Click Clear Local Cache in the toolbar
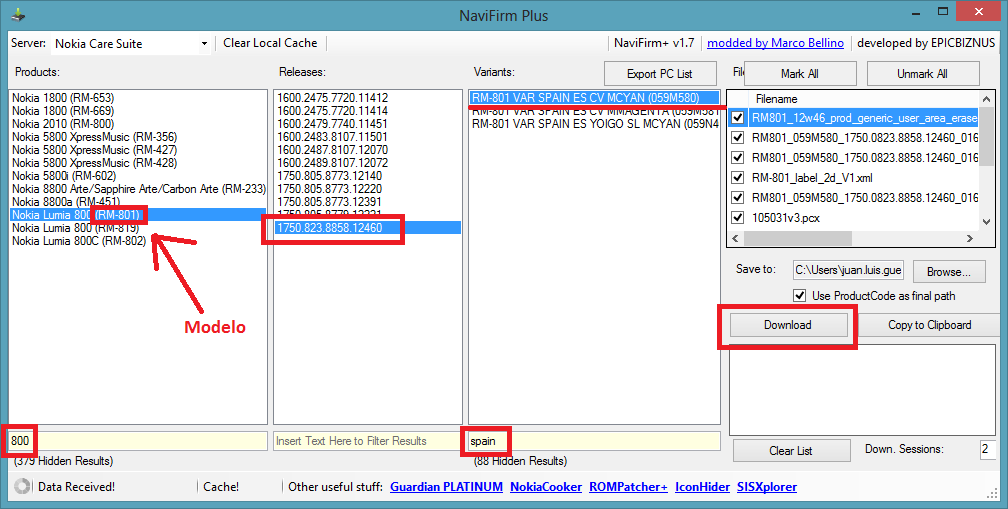 (x=270, y=43)
